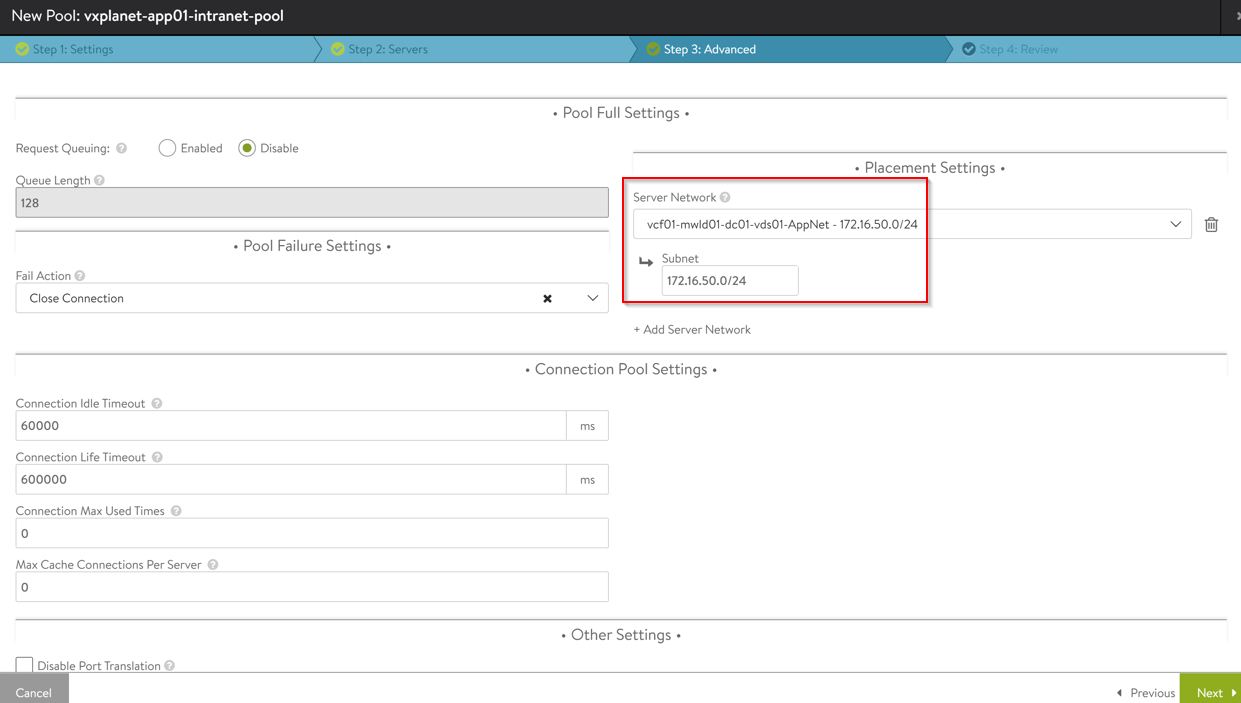Screen dimensions: 1241x703
Task: Open help tooltip for Server Network
Action: click(725, 198)
